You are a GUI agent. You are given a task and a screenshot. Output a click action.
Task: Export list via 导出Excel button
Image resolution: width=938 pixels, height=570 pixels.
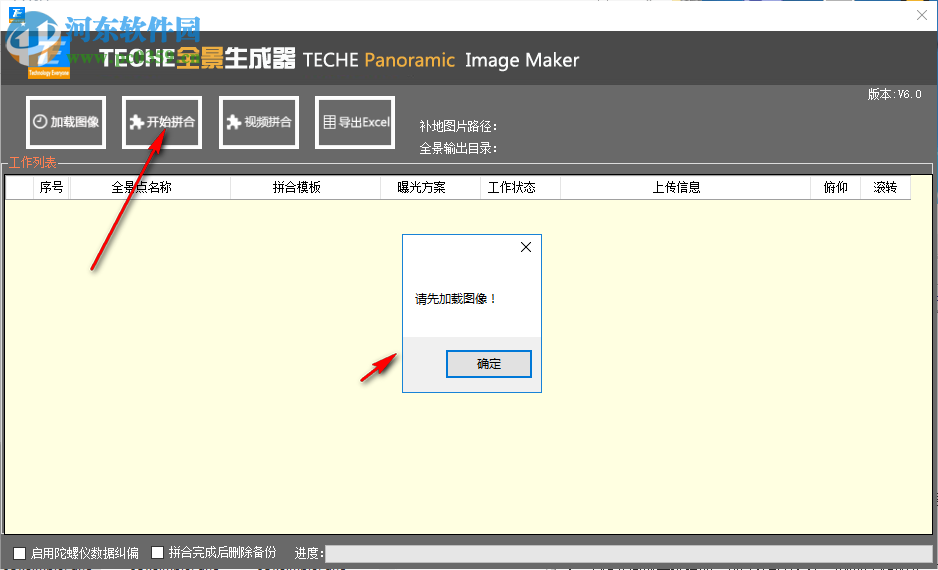(355, 122)
